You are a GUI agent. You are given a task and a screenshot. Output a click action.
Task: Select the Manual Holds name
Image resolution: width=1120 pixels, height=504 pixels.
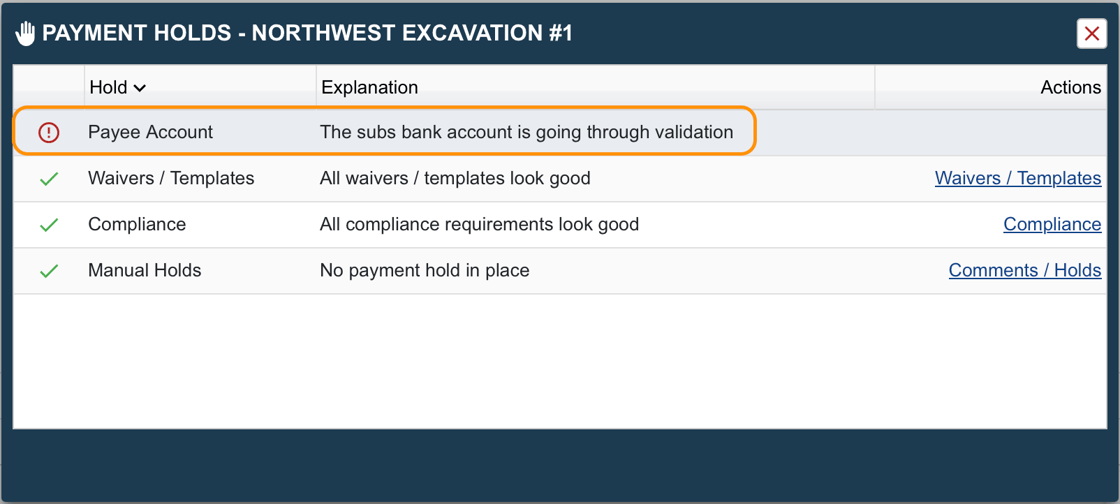point(144,270)
